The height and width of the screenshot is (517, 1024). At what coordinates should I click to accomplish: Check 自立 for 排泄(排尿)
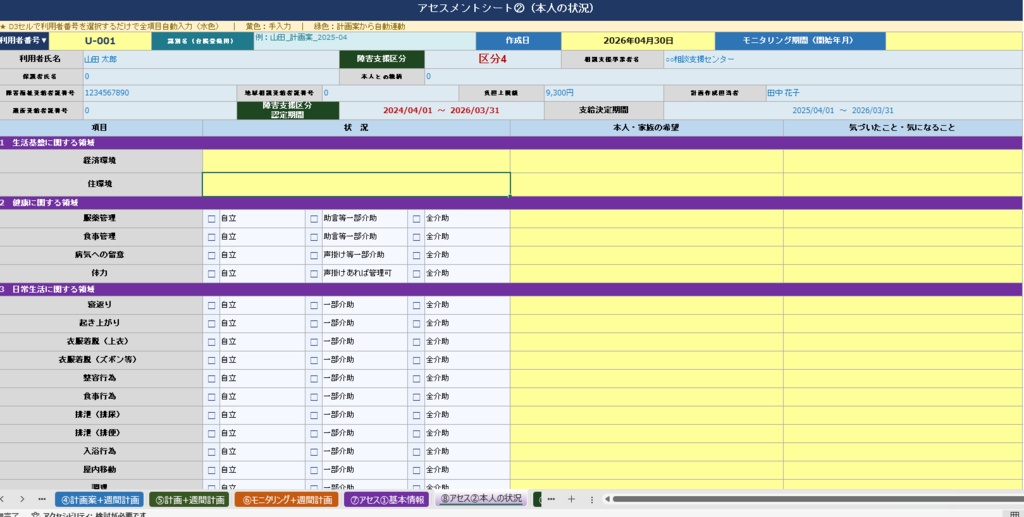click(x=211, y=415)
